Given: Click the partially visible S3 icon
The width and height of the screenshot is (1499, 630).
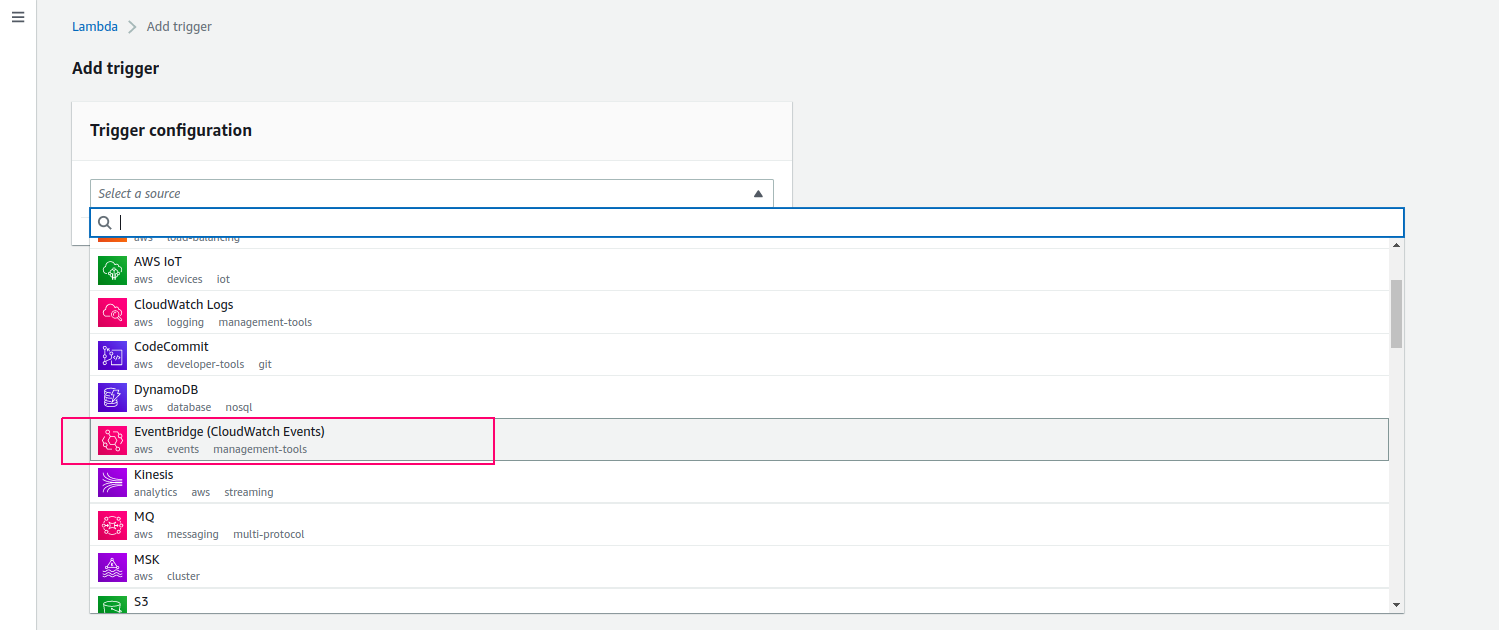Looking at the screenshot, I should tap(112, 603).
